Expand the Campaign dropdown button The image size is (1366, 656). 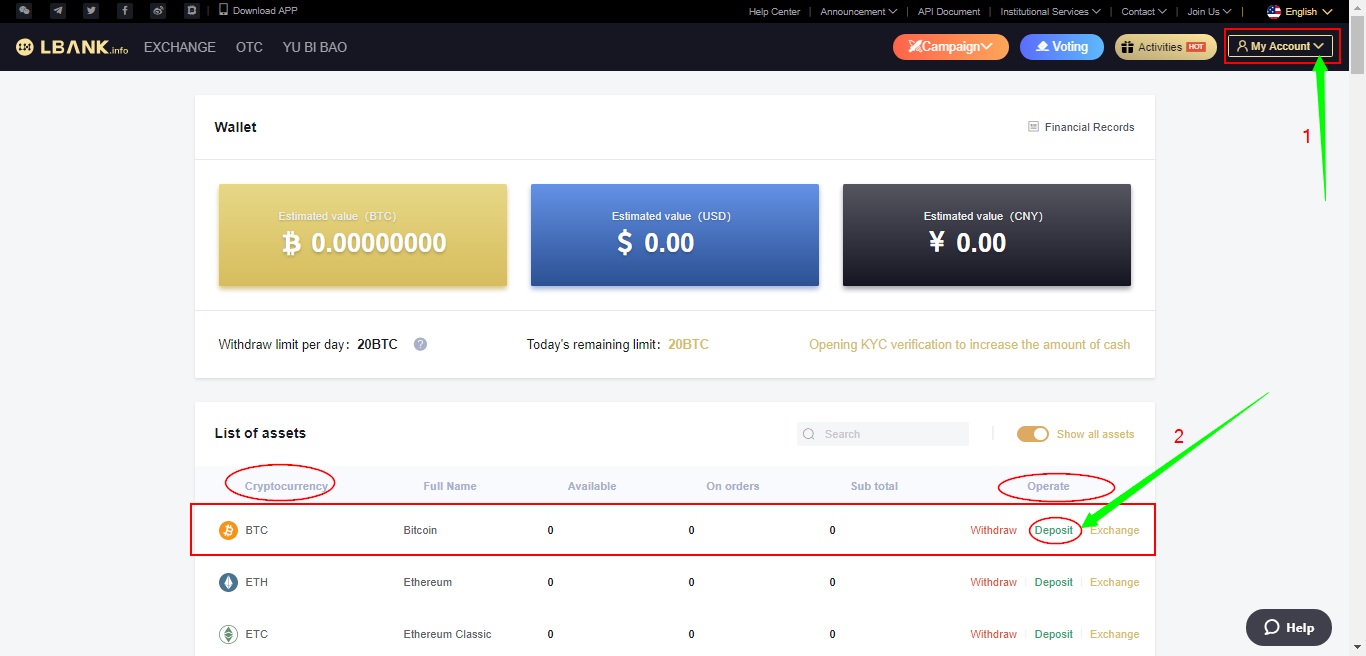(951, 47)
